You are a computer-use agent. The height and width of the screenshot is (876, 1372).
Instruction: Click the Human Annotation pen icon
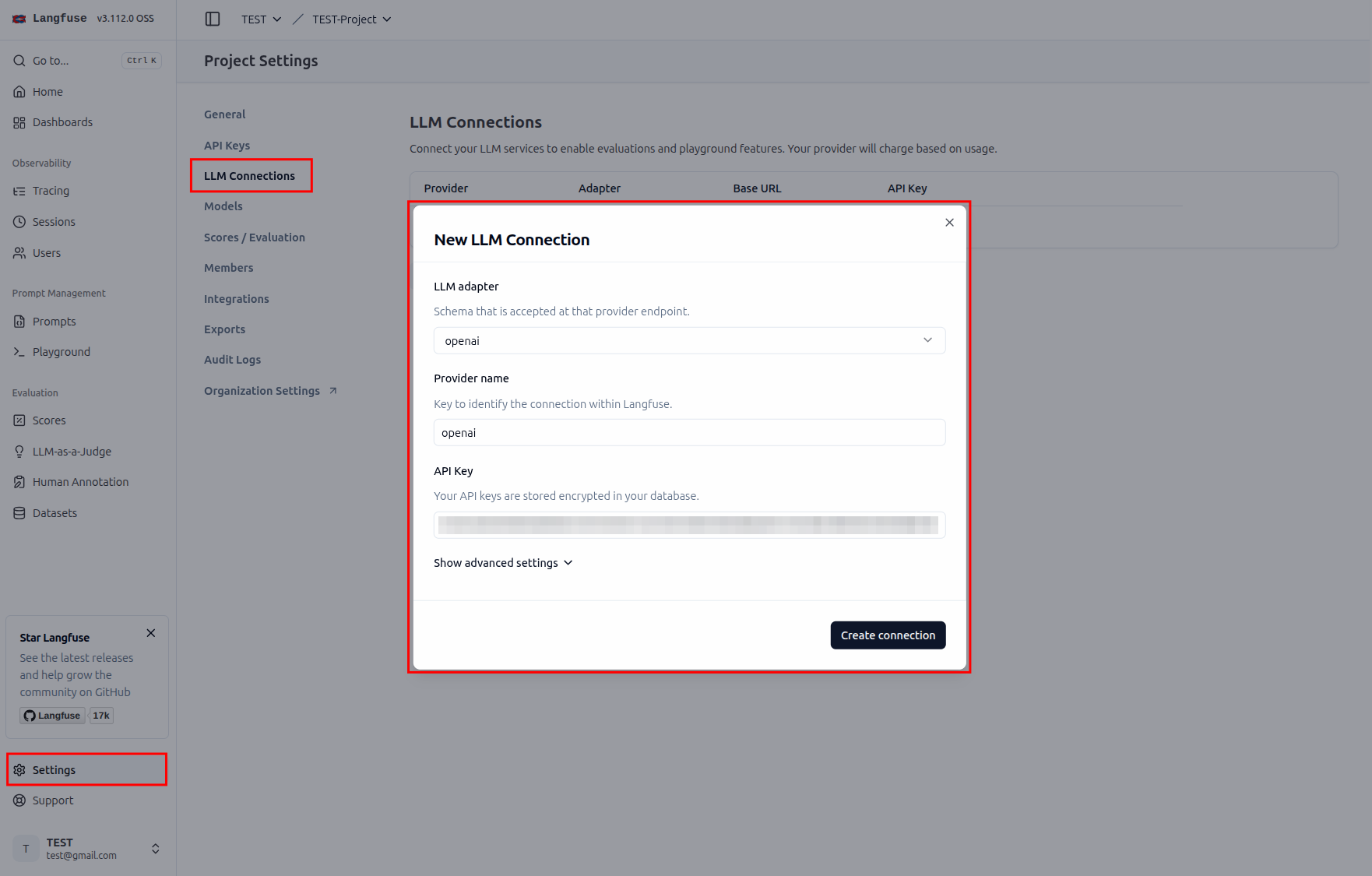[x=19, y=482]
